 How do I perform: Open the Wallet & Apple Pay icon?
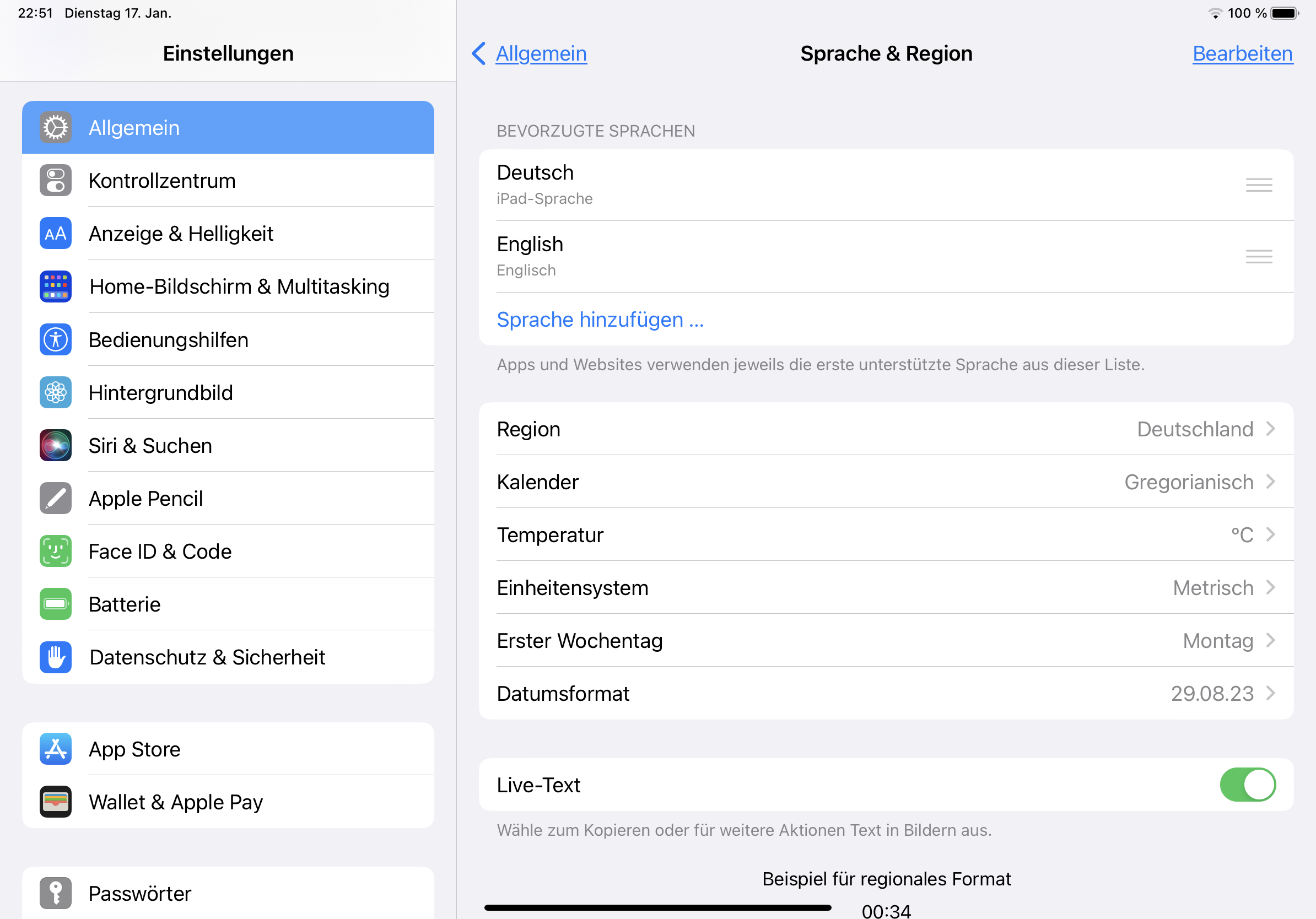tap(56, 802)
